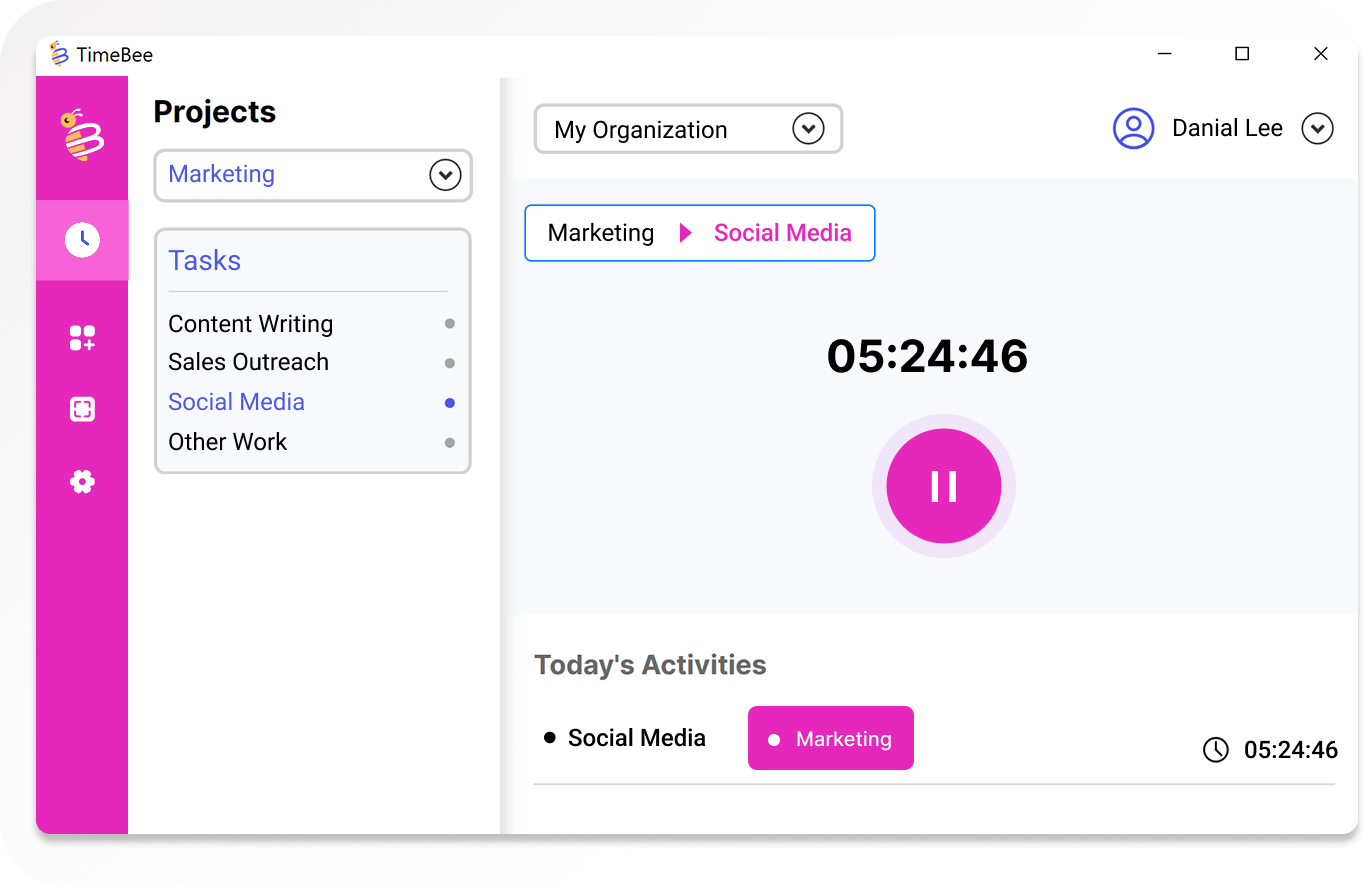
Task: Click the user profile avatar icon
Action: (1133, 129)
